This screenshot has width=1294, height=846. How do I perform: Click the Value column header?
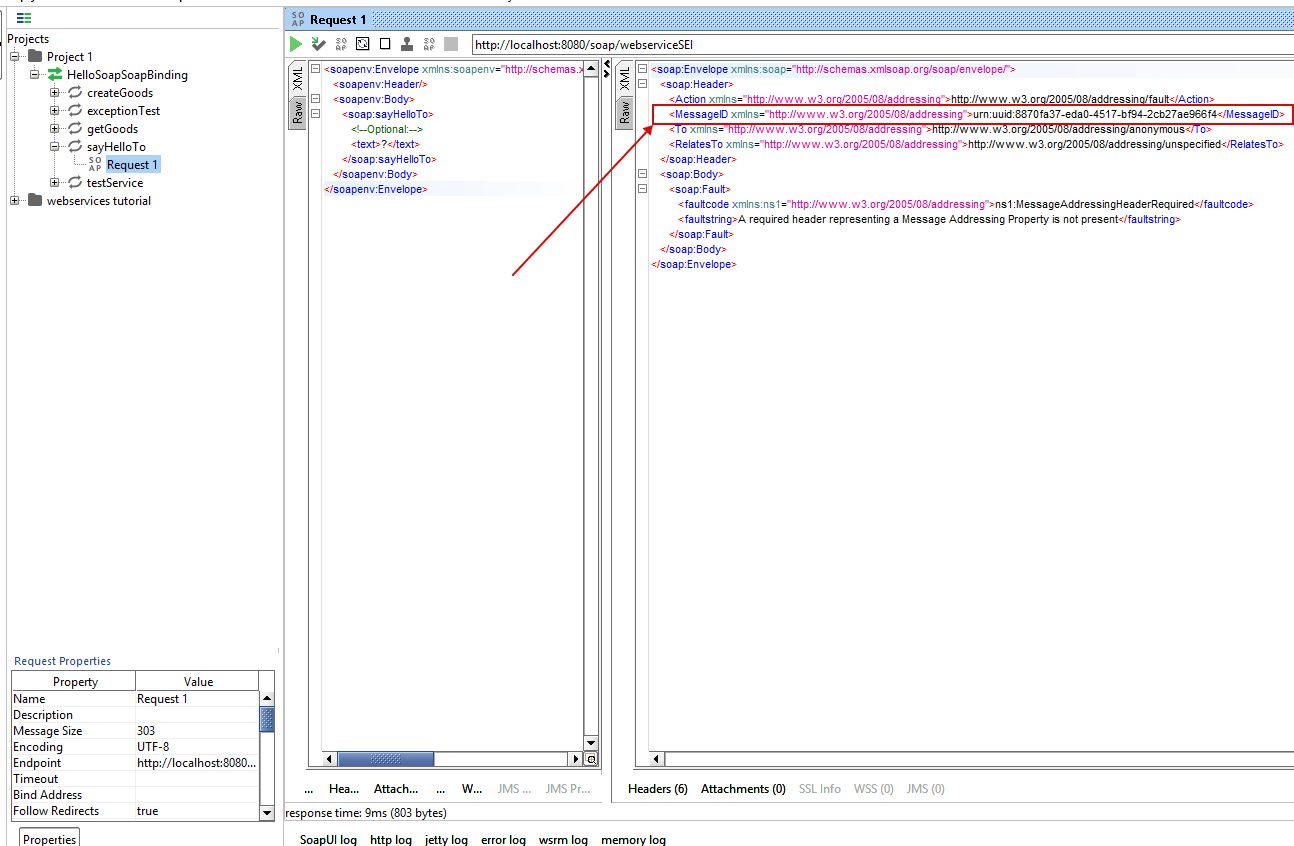coord(198,681)
